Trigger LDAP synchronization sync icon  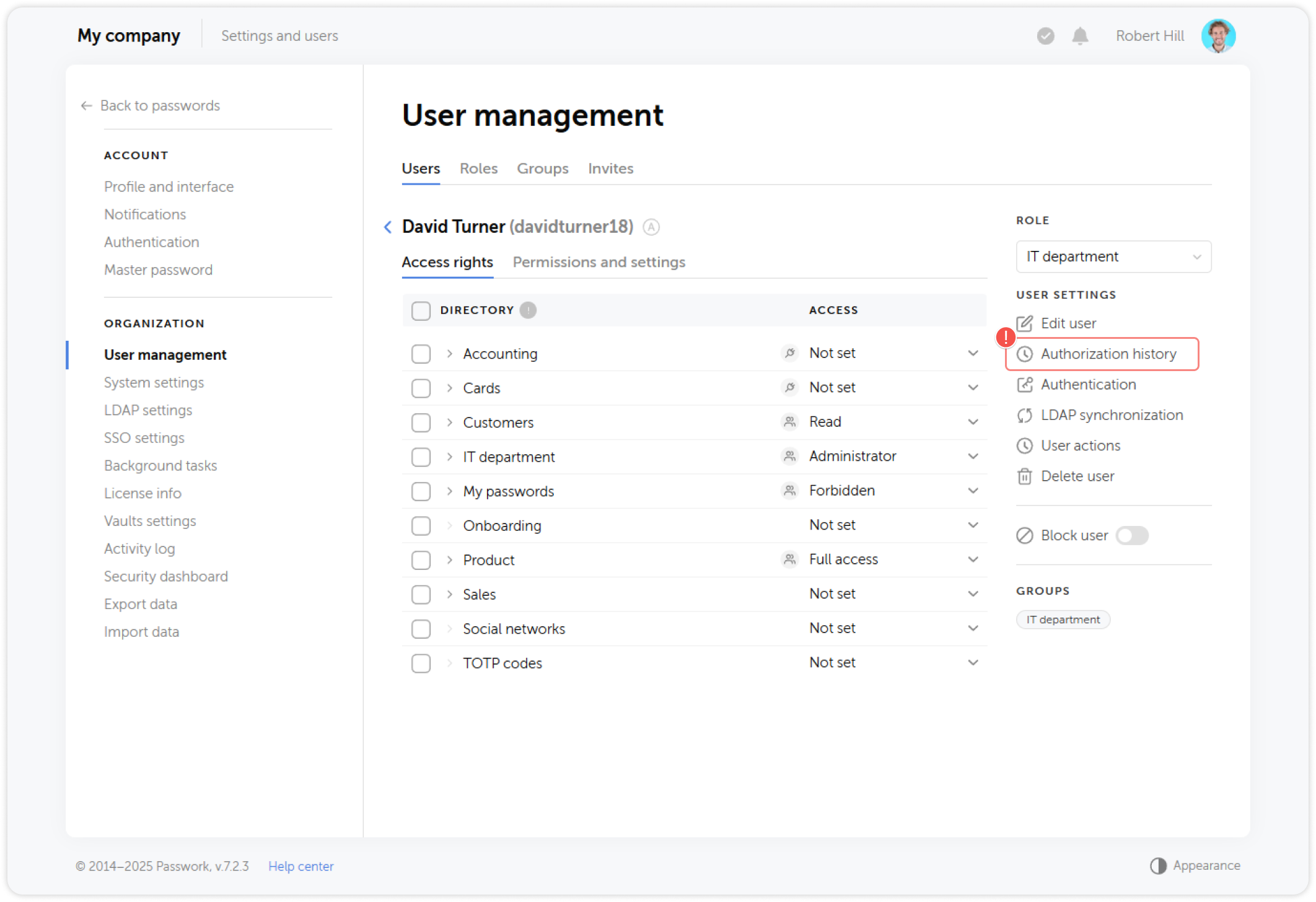pyautogui.click(x=1025, y=415)
